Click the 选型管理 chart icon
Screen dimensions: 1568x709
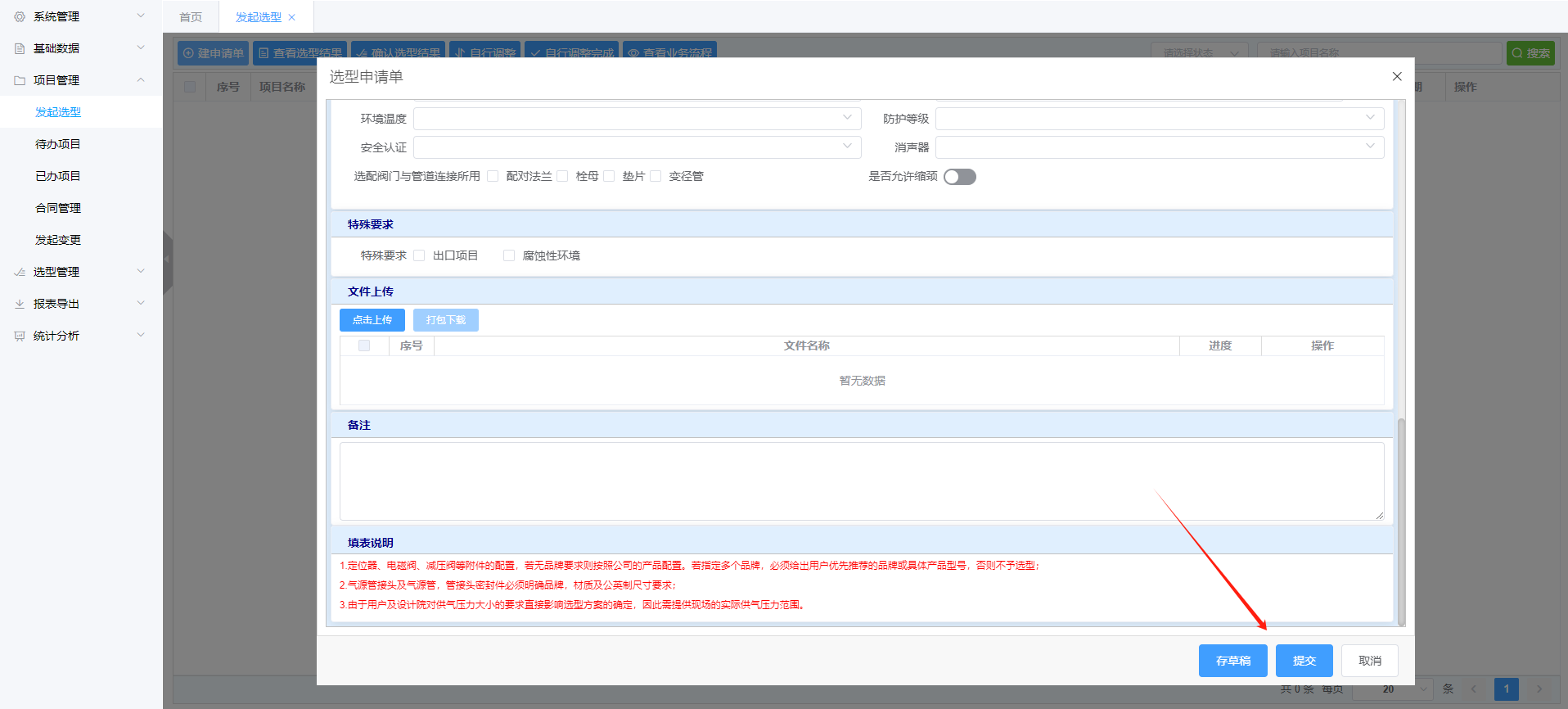(x=20, y=272)
